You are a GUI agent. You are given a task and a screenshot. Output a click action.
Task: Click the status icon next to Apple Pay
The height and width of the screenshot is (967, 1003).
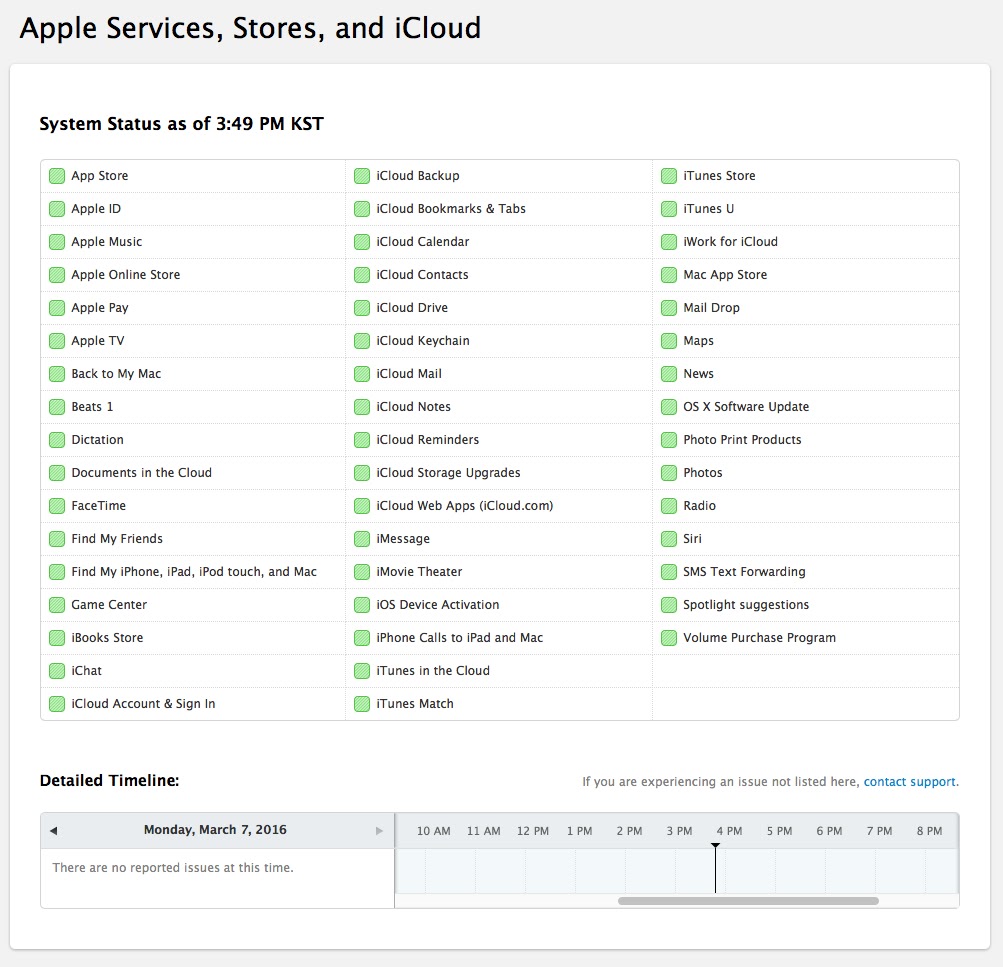tap(57, 308)
